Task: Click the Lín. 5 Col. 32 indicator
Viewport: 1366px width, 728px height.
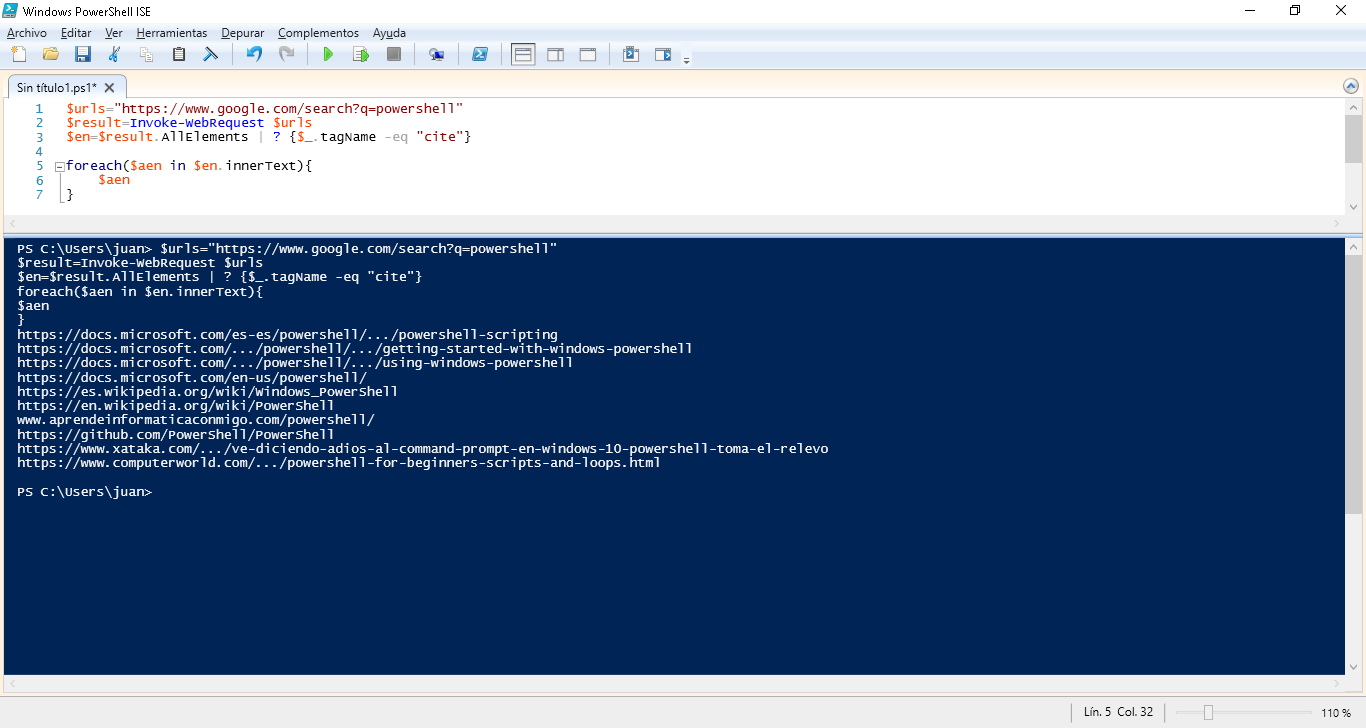Action: point(1118,712)
